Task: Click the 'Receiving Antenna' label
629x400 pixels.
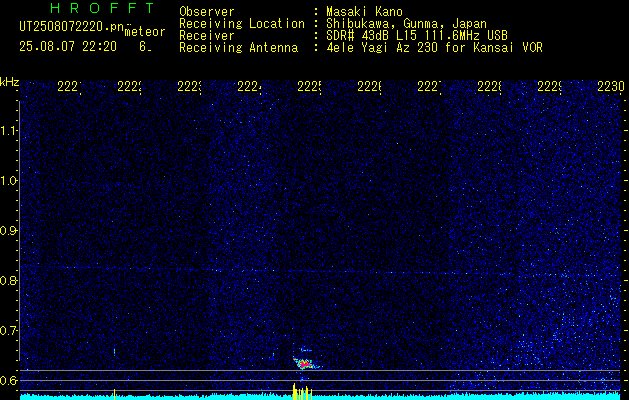Action: click(x=238, y=48)
